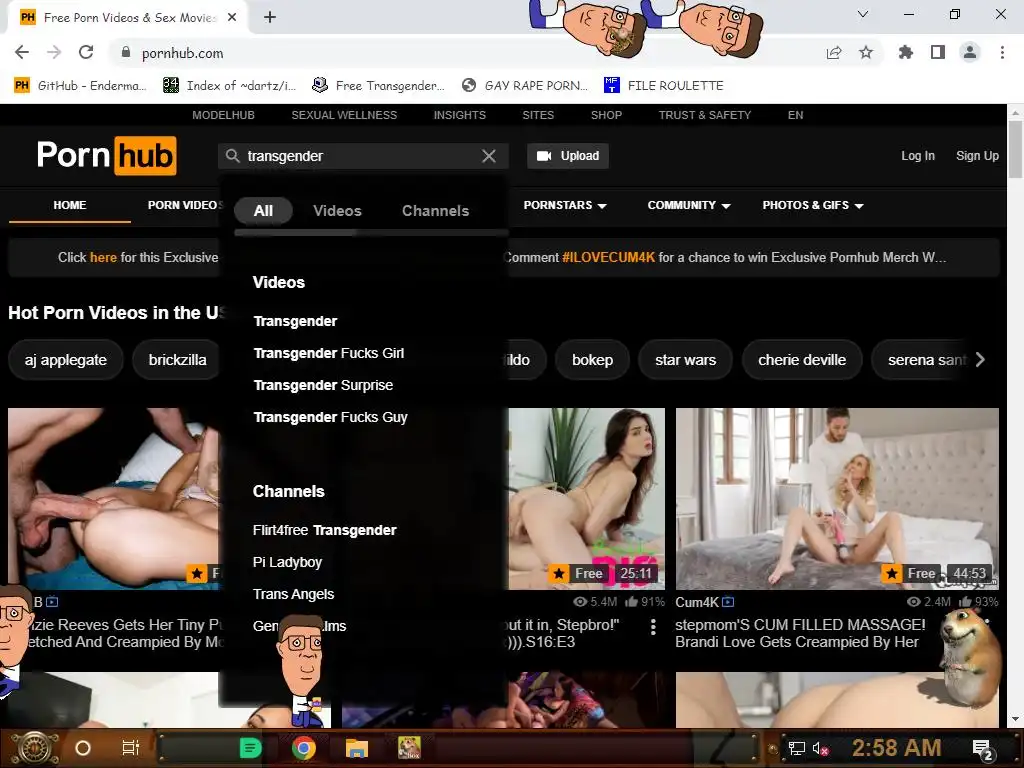Open the Index of ~dartz bookmark

pyautogui.click(x=229, y=86)
